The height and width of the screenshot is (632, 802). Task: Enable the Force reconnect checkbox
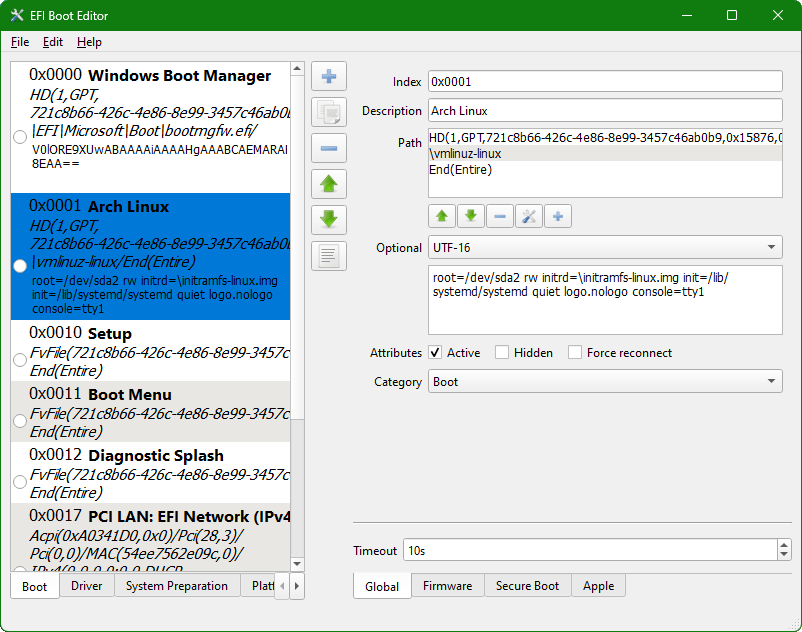[575, 352]
